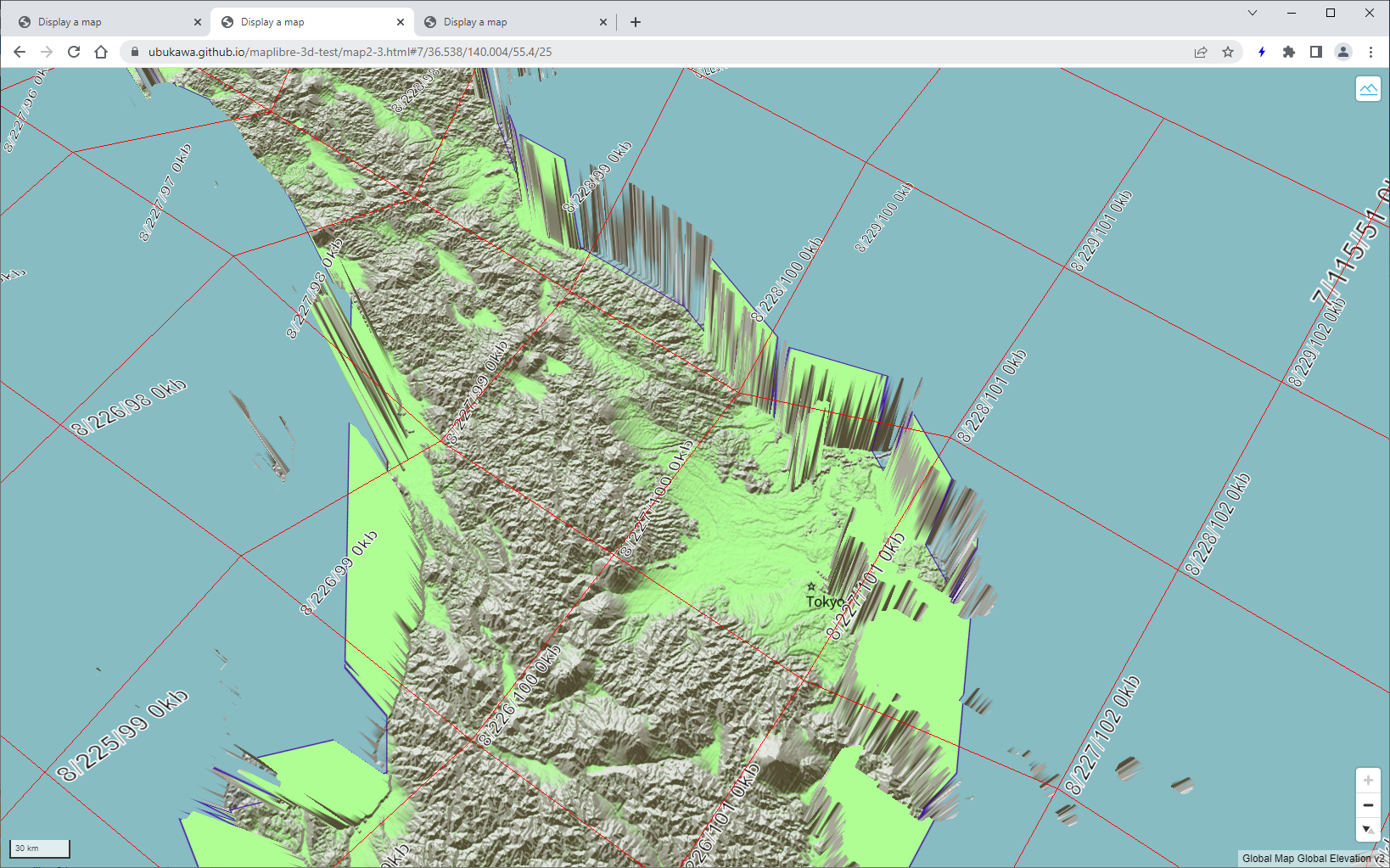Viewport: 1390px width, 868px height.
Task: Reset bearing with the compass button
Action: click(1368, 829)
